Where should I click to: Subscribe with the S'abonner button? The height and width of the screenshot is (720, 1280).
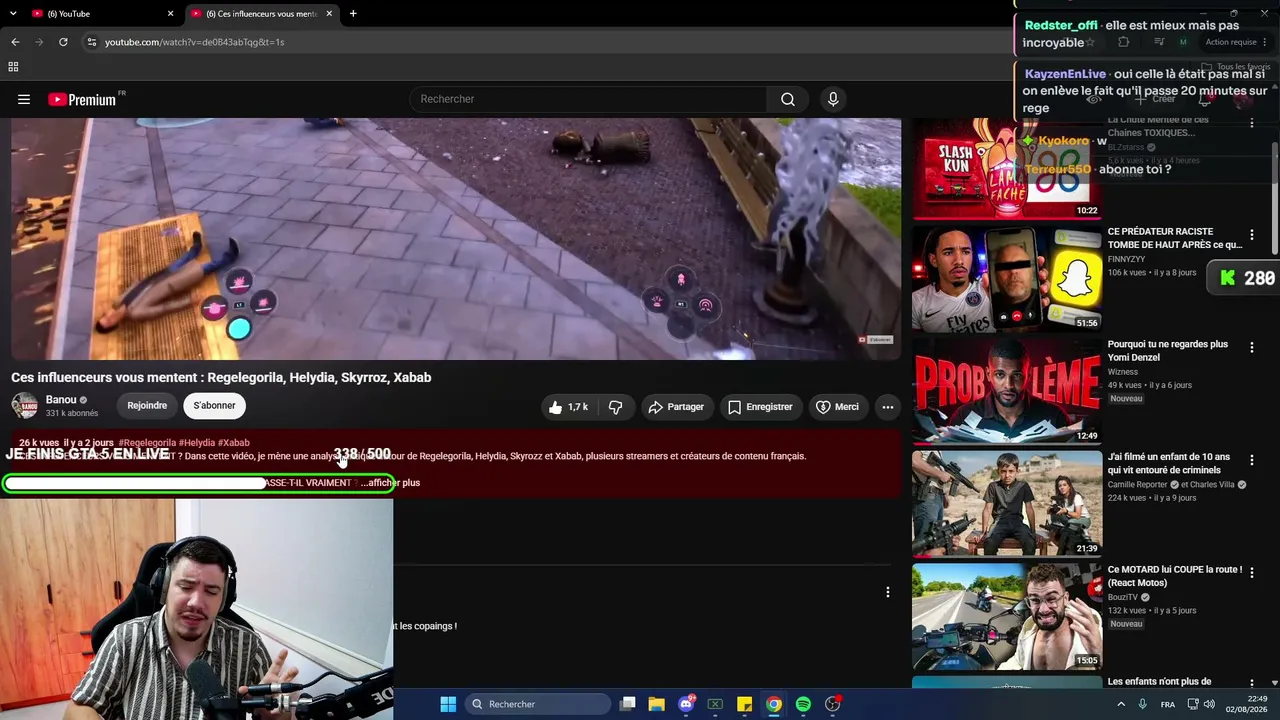pyautogui.click(x=214, y=405)
